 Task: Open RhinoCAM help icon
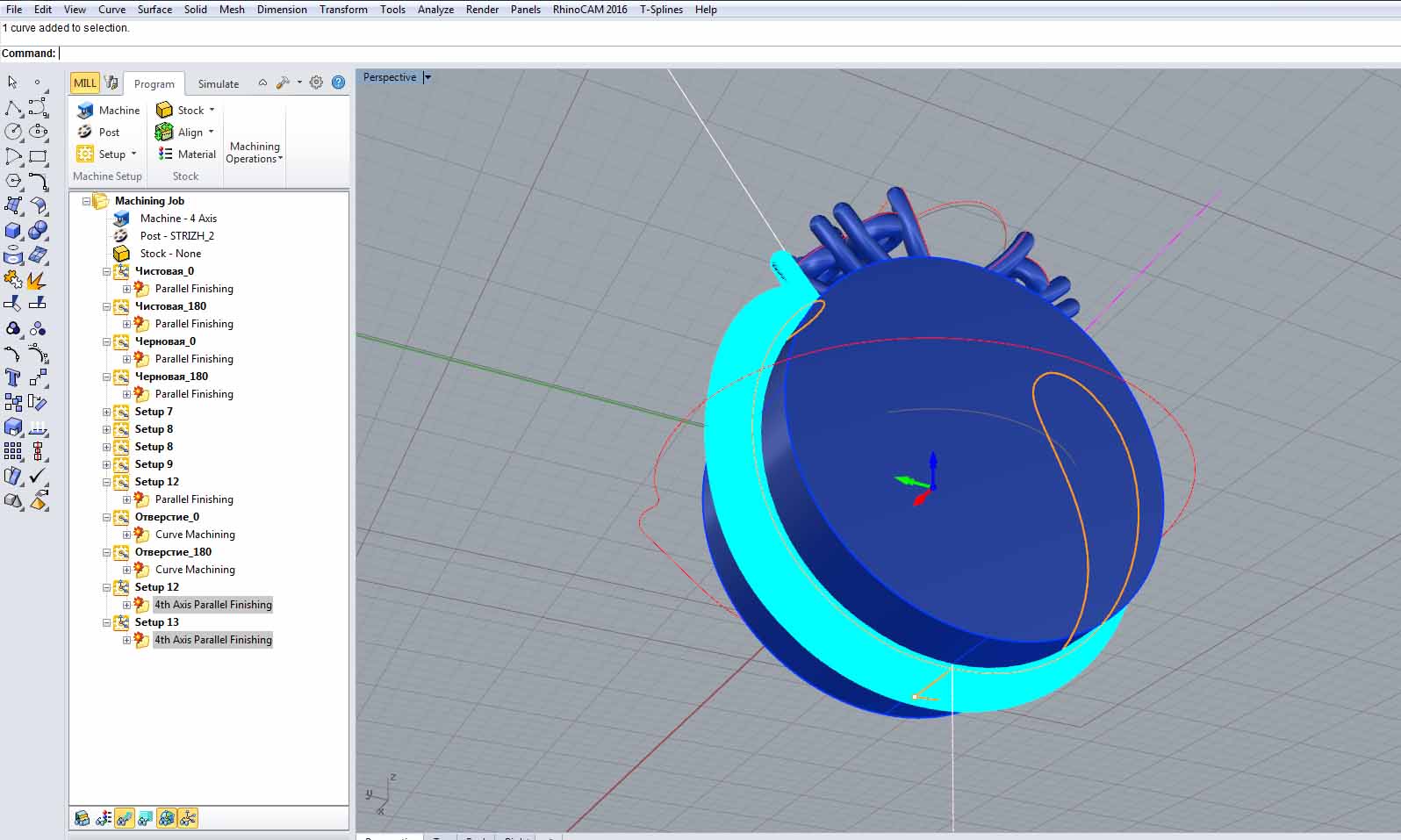click(x=338, y=83)
